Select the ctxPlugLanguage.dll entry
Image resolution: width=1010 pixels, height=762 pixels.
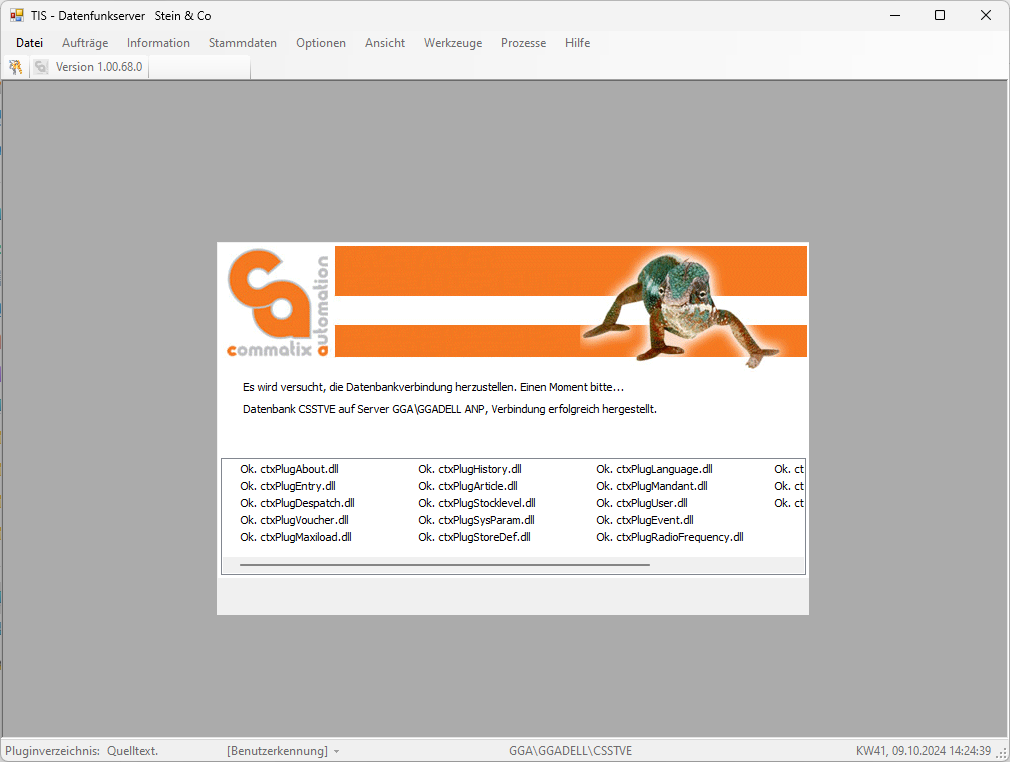(x=654, y=469)
